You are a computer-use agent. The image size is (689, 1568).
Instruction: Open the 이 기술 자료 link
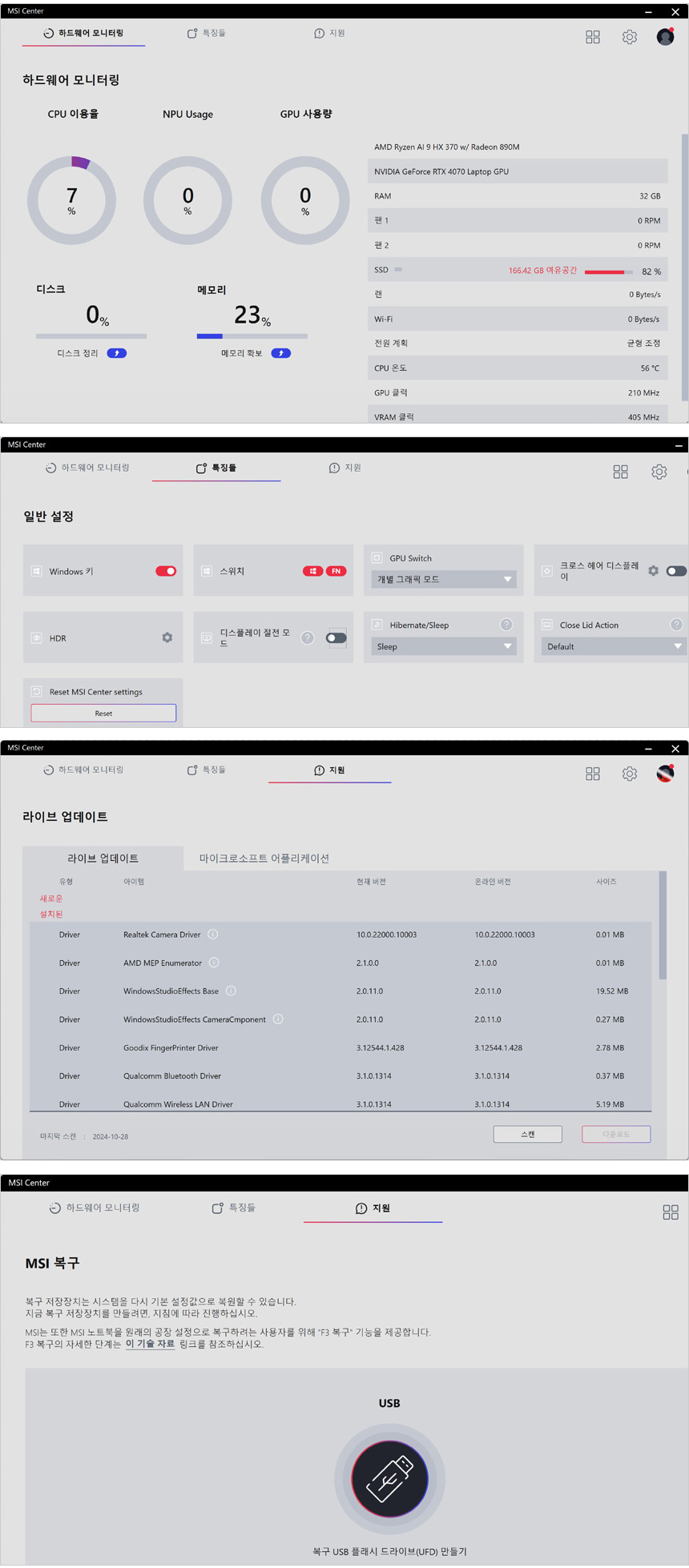click(x=150, y=1344)
